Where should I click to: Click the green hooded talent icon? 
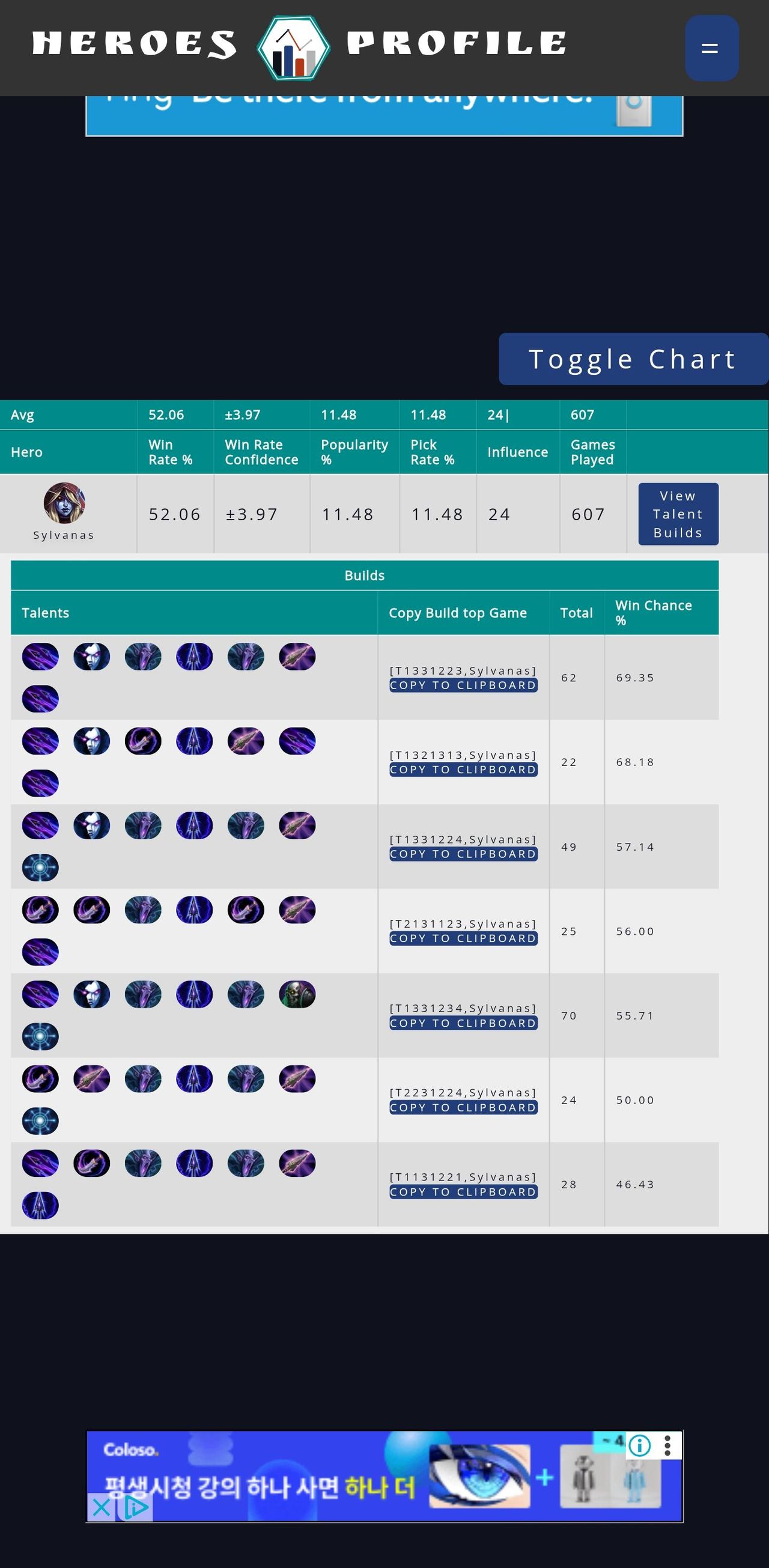pos(297,995)
